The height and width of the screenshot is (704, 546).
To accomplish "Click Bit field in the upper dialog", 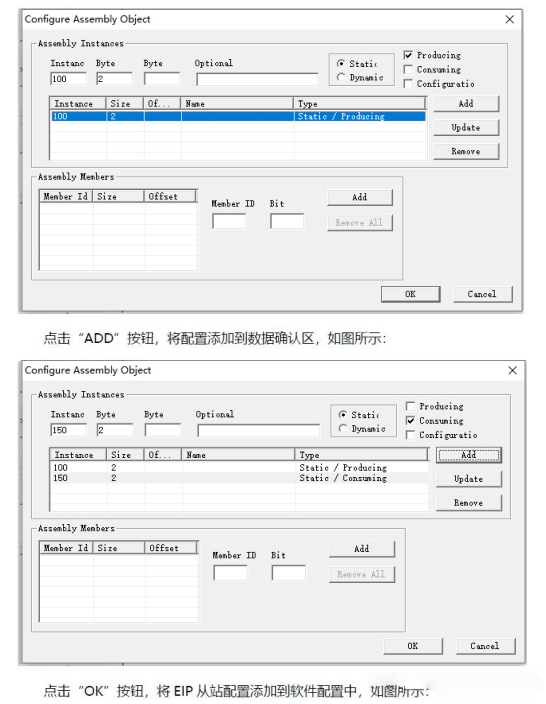I will pyautogui.click(x=287, y=221).
